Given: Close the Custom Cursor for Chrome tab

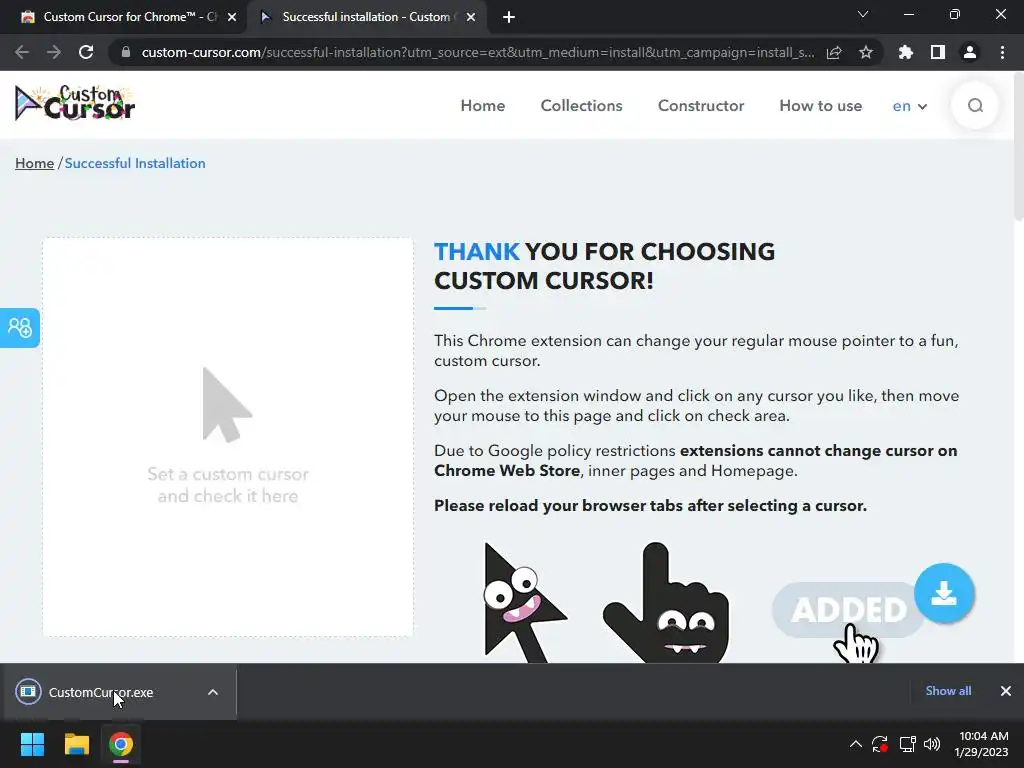Looking at the screenshot, I should [232, 18].
